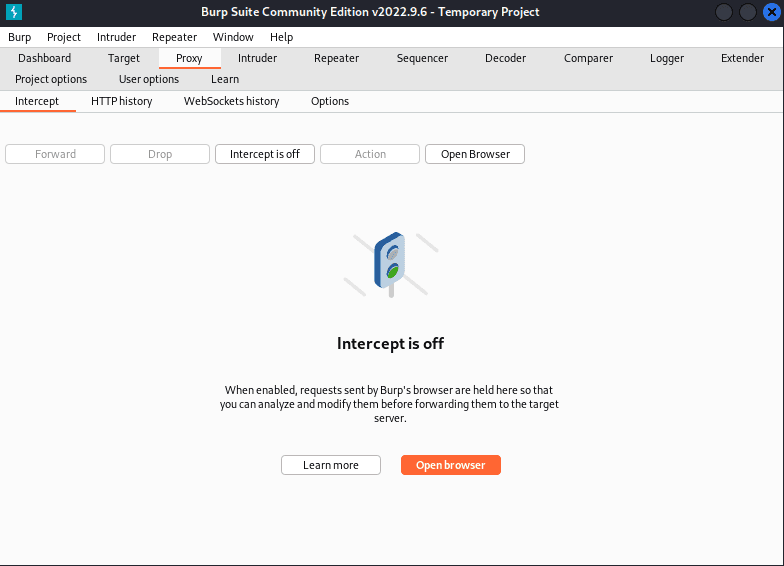784x566 pixels.
Task: Toggle the 'Intercept is off' button
Action: pos(265,154)
